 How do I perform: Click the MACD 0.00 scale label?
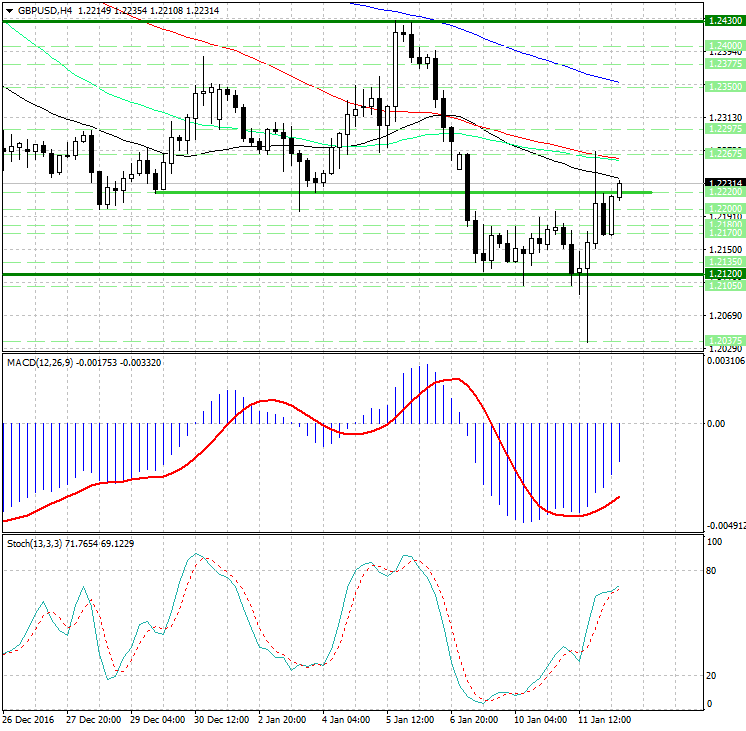(x=716, y=423)
